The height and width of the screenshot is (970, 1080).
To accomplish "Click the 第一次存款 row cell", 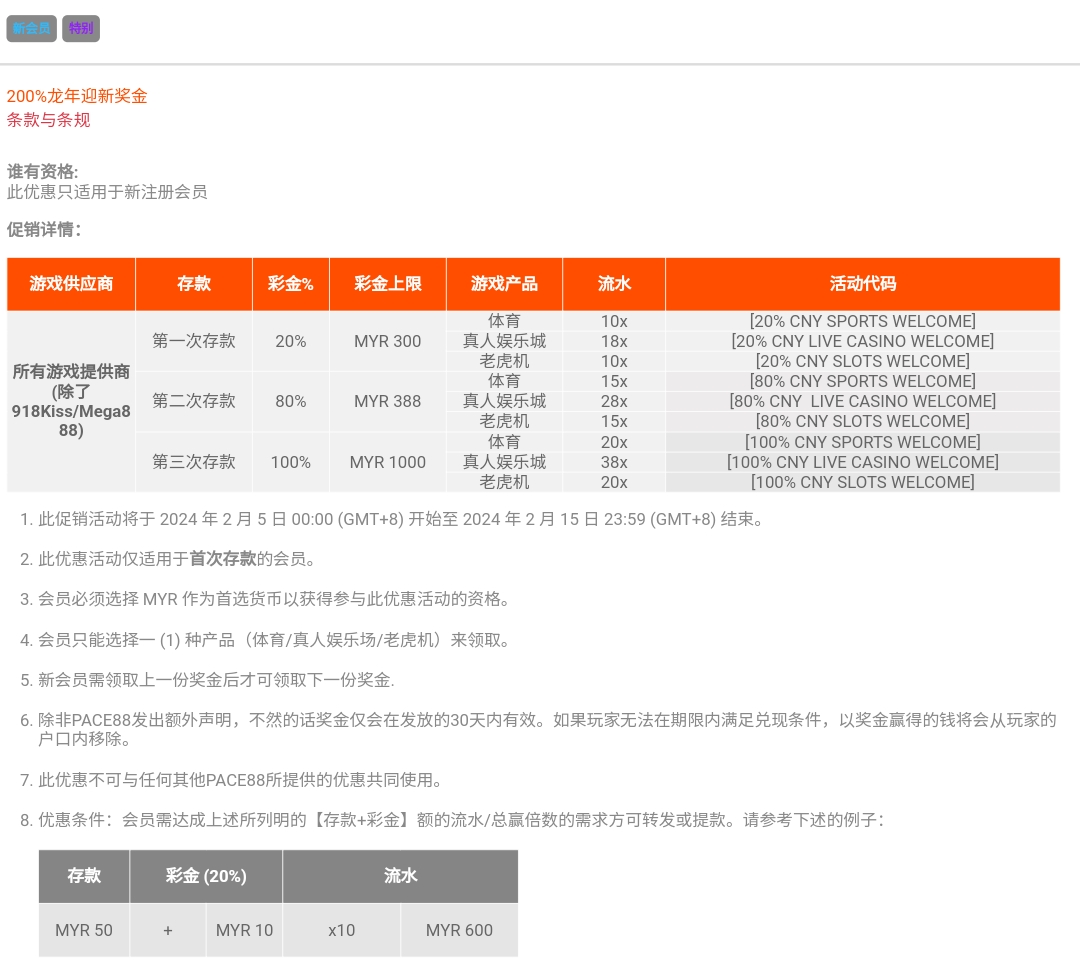I will tap(194, 341).
